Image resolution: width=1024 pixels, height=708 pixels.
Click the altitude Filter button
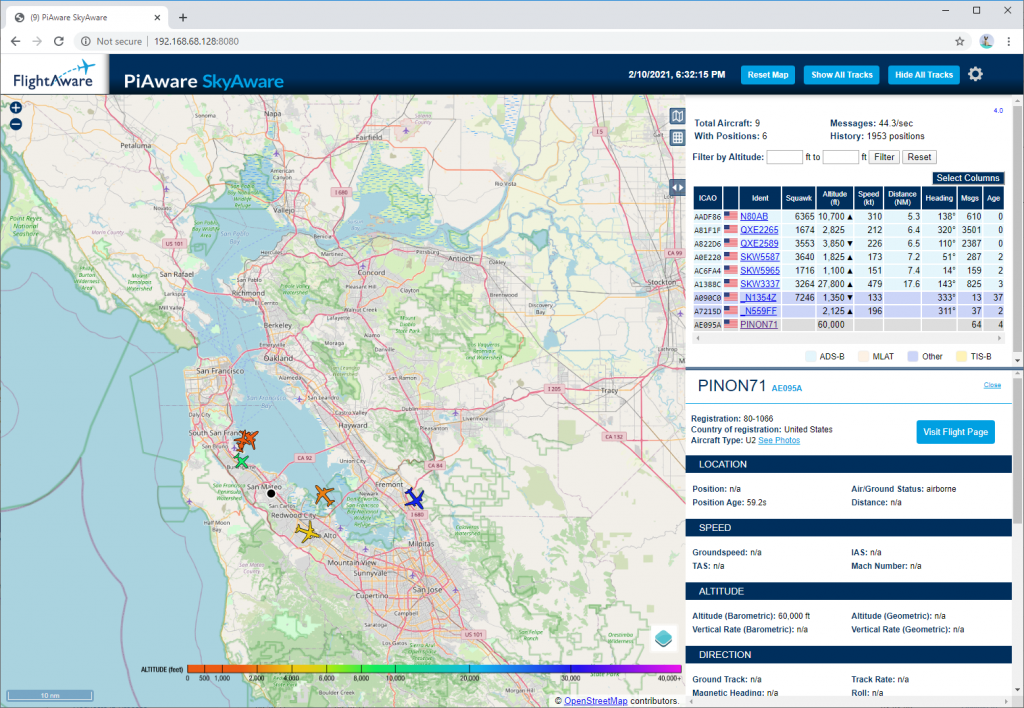coord(884,157)
